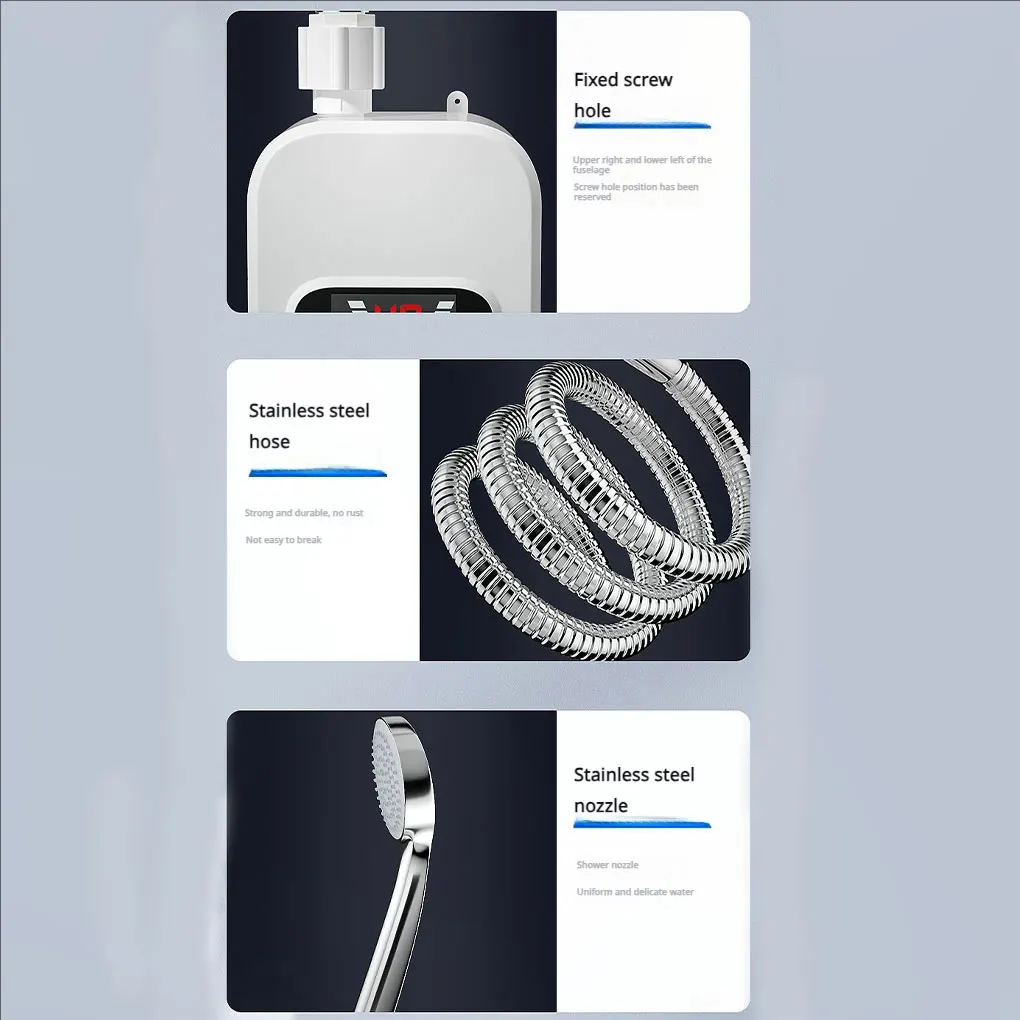Click 'Strong and durable, no rust' text
This screenshot has width=1020, height=1020.
pyautogui.click(x=304, y=513)
